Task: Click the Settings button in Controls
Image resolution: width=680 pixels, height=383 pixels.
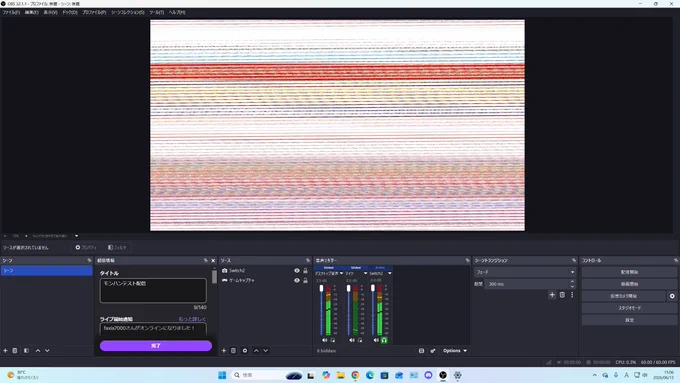Action: (629, 320)
